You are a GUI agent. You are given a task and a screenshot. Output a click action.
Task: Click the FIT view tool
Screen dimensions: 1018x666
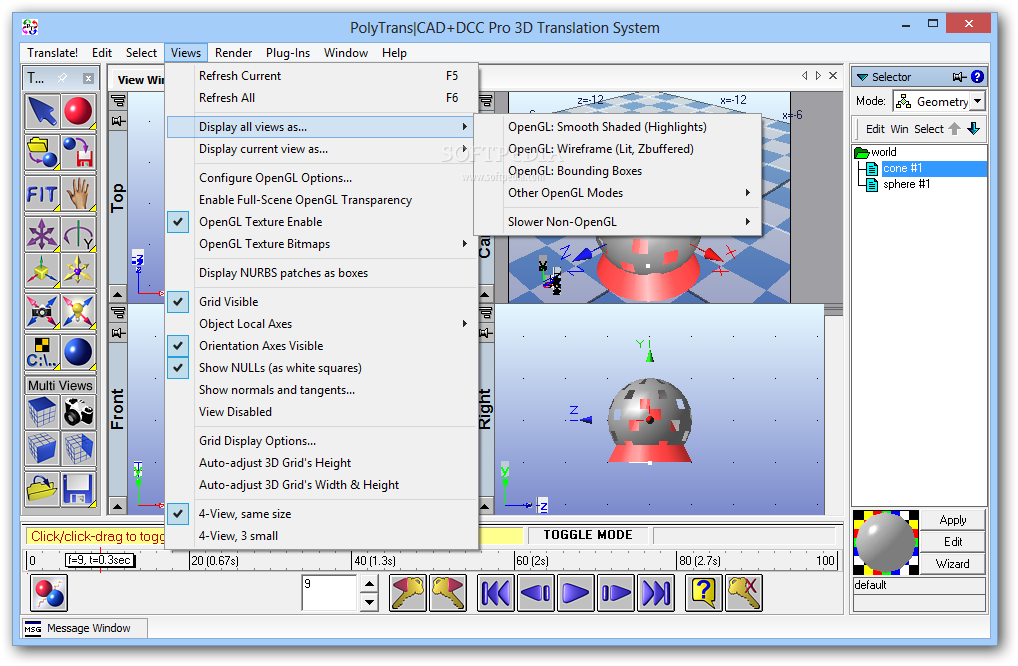pyautogui.click(x=42, y=193)
